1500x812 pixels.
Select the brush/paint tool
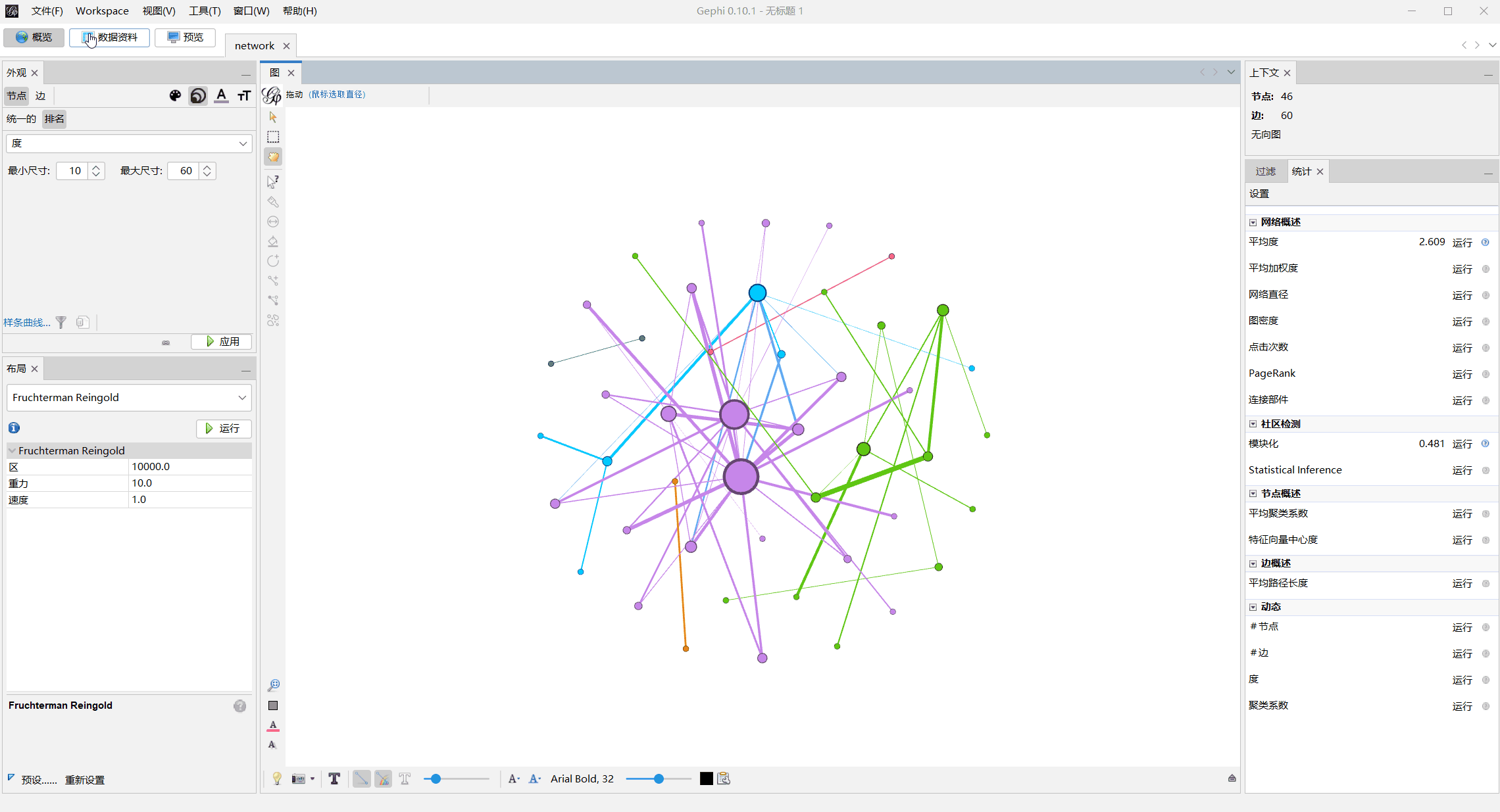pos(274,202)
